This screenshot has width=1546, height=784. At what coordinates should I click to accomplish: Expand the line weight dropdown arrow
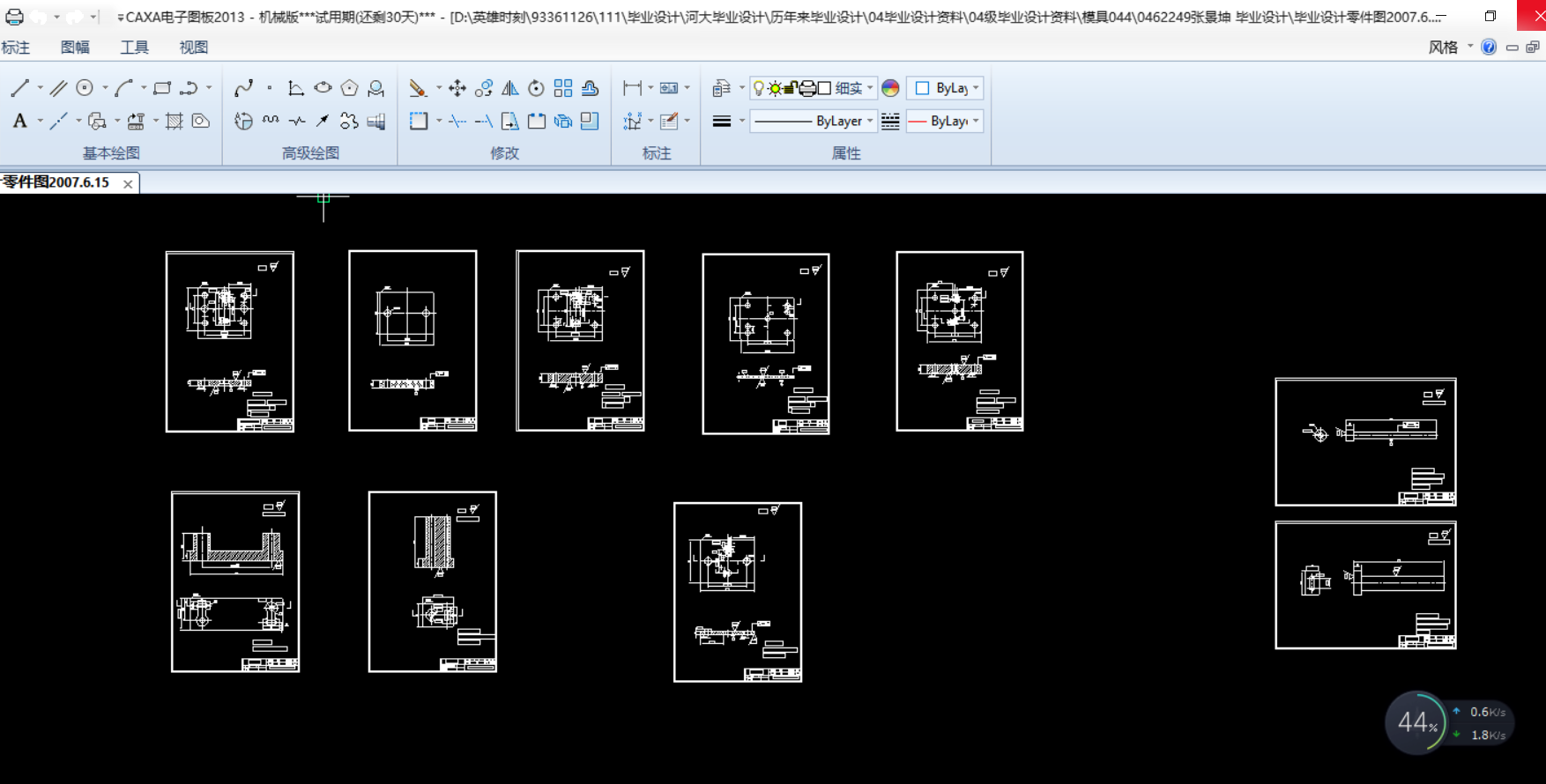[x=741, y=121]
